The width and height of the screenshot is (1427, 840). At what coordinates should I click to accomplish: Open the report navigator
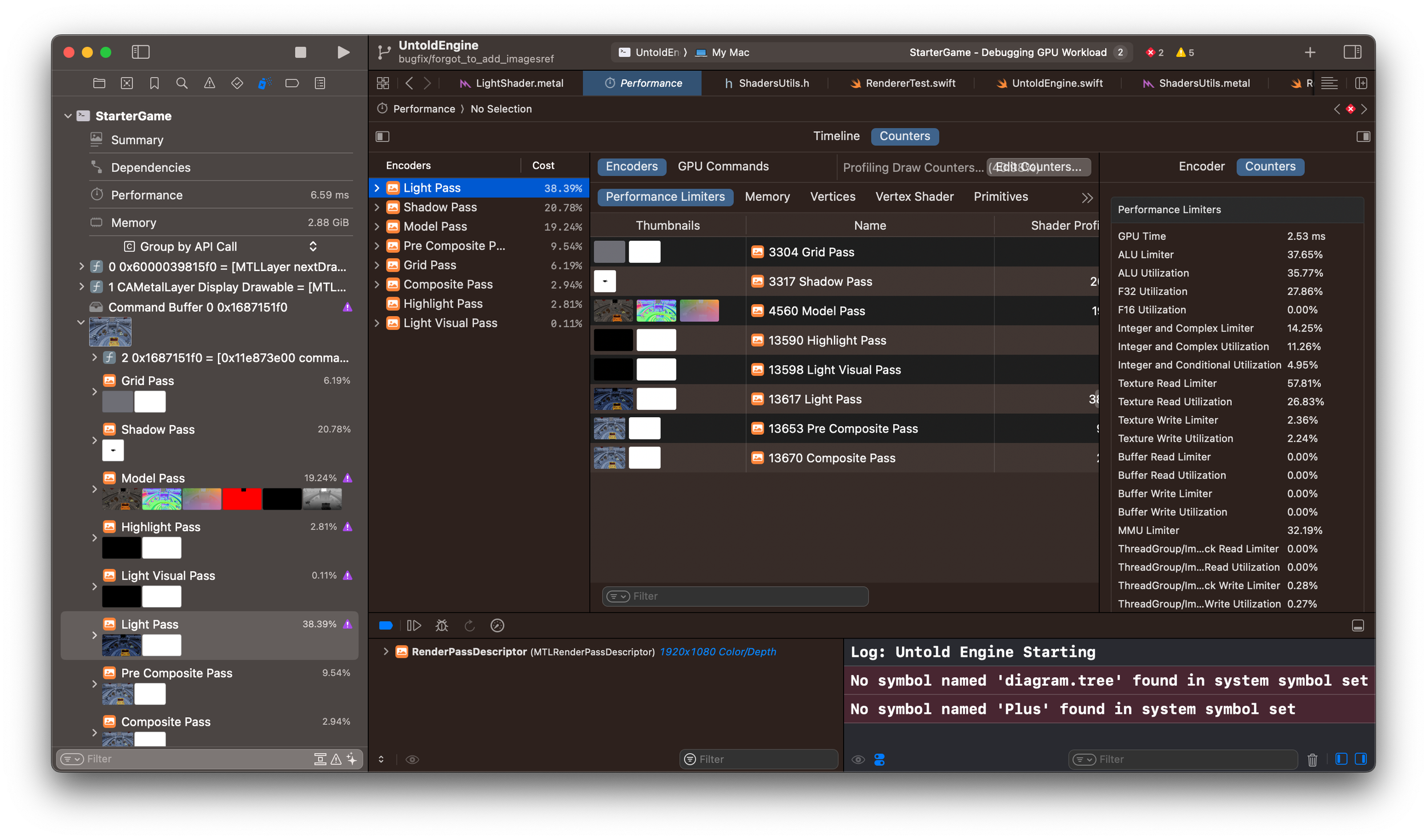[320, 83]
